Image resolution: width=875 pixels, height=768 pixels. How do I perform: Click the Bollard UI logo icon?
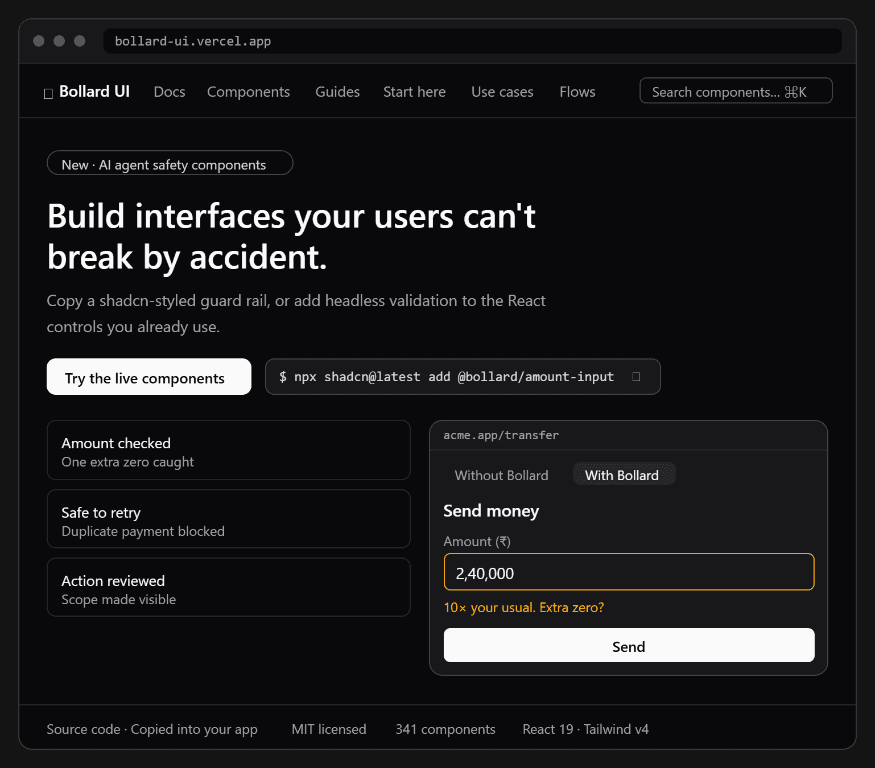point(49,93)
